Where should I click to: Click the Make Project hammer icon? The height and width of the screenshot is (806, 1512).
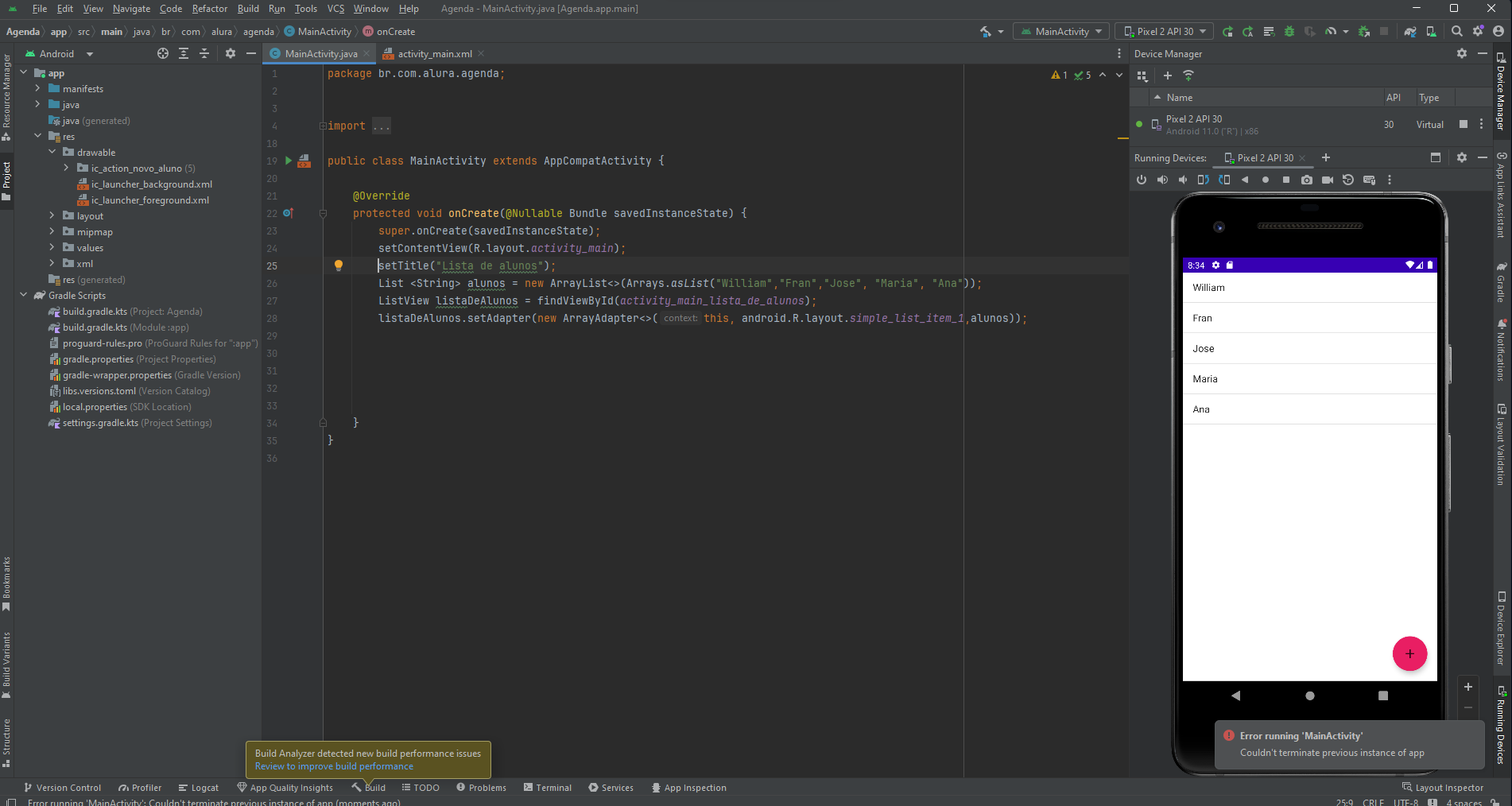coord(986,32)
